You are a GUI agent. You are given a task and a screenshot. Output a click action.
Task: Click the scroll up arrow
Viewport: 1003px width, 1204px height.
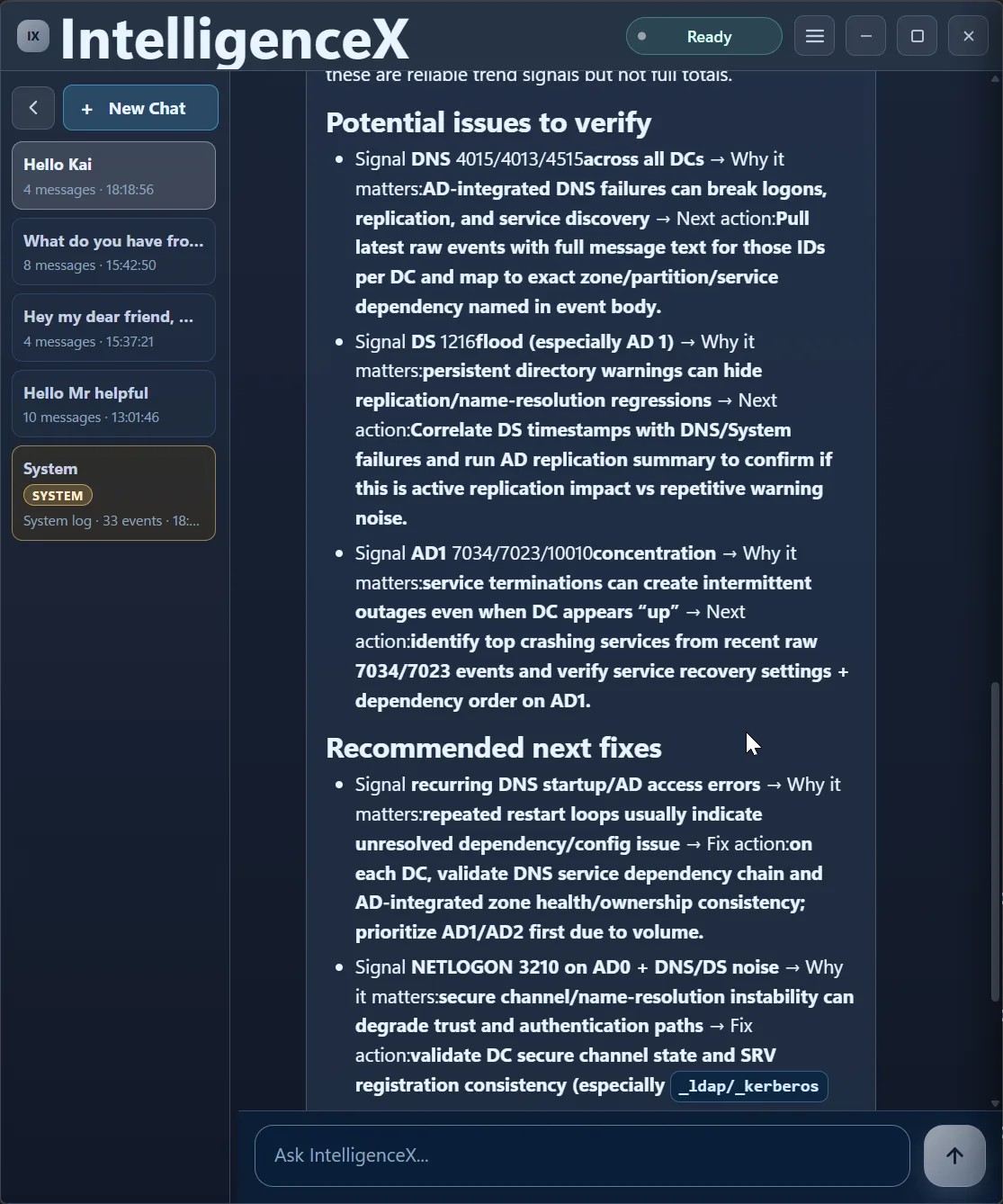(995, 78)
